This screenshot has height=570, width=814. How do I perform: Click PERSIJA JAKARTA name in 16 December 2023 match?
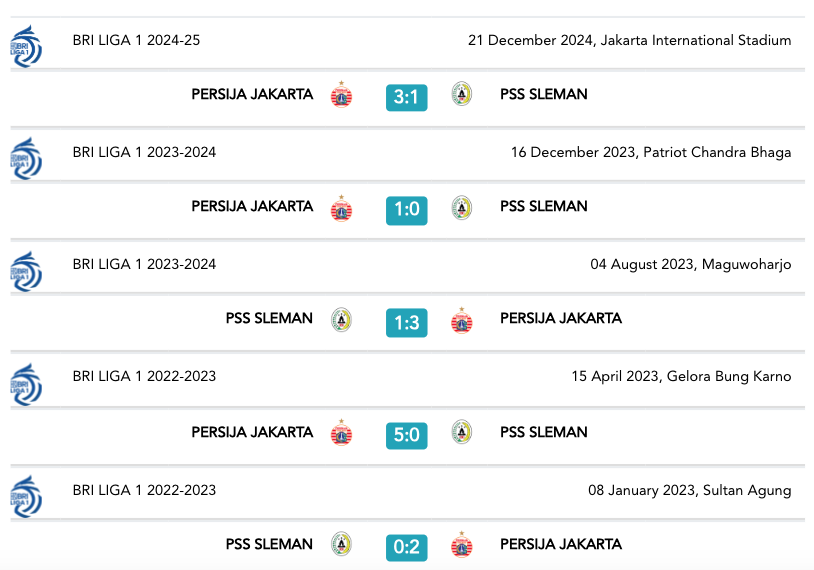pos(252,206)
